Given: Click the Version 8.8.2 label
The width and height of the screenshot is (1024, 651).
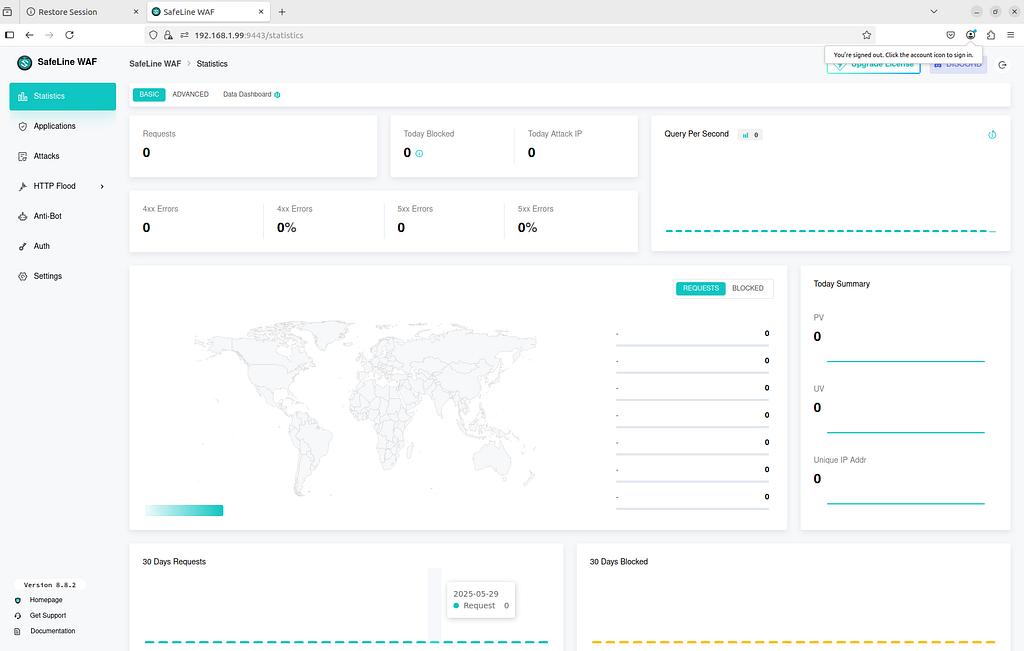Looking at the screenshot, I should point(50,585).
